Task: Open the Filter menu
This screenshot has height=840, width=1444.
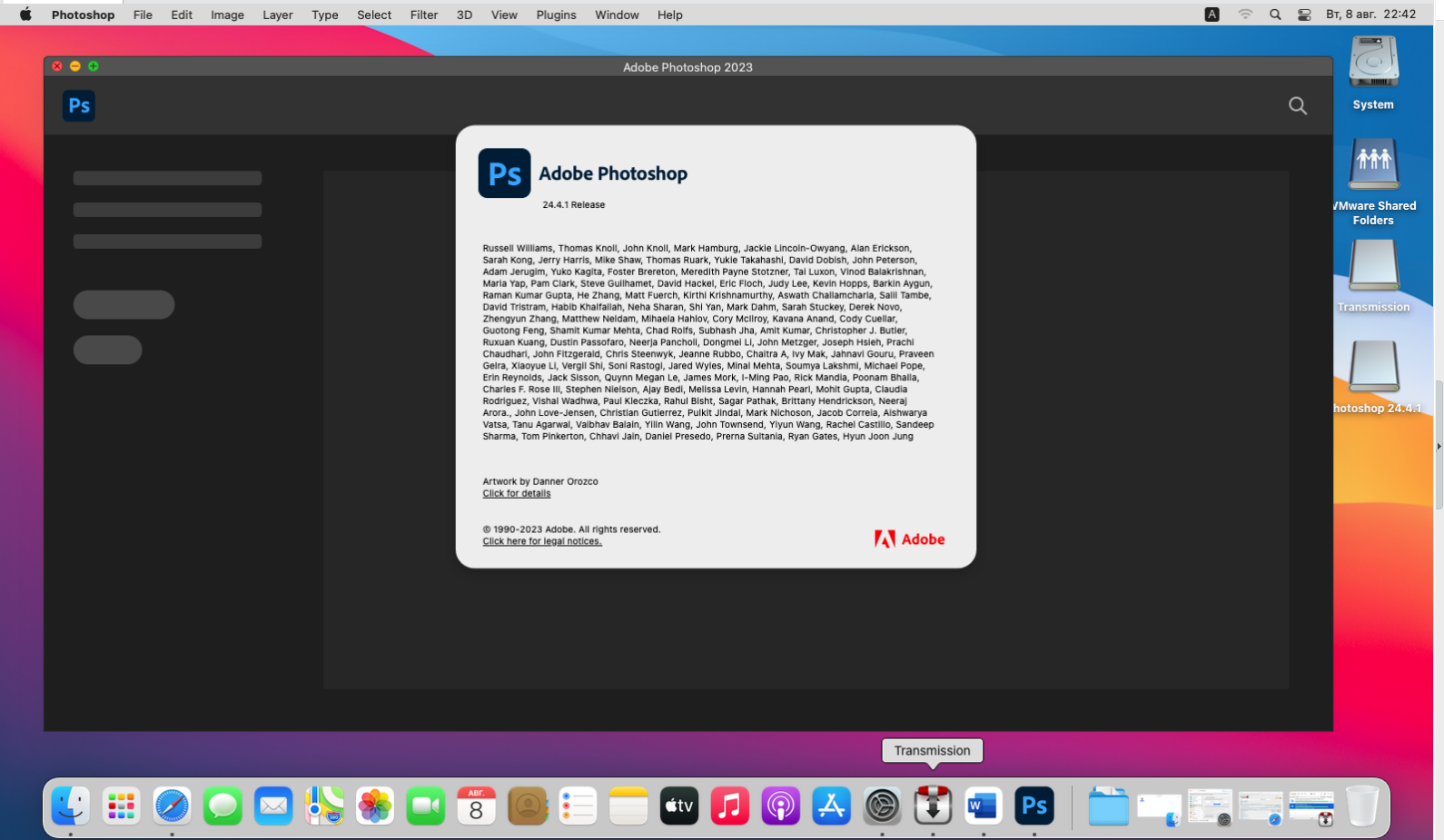Action: pos(423,15)
